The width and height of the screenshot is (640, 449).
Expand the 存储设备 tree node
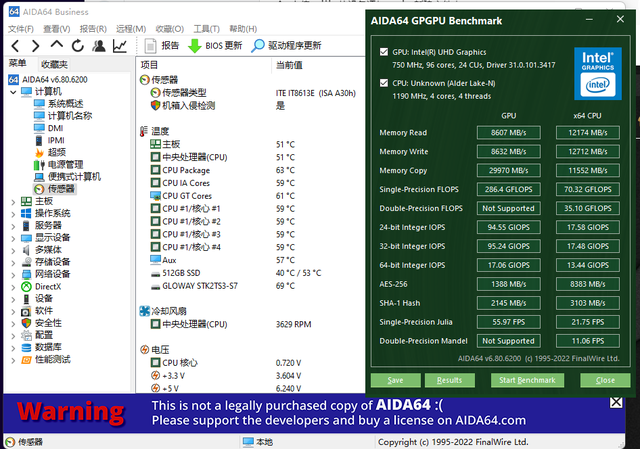click(x=13, y=262)
